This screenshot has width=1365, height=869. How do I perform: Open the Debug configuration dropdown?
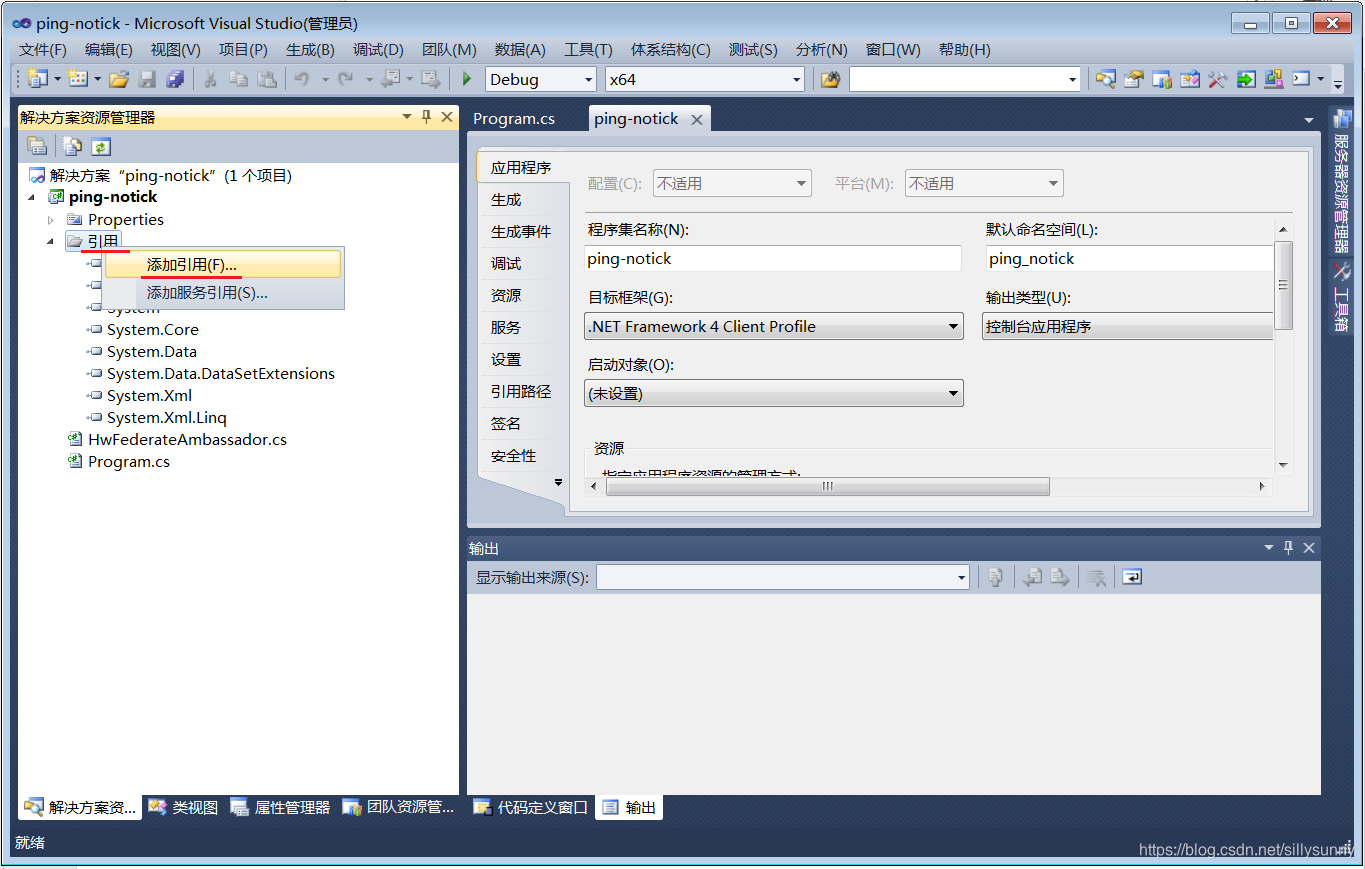pos(588,80)
